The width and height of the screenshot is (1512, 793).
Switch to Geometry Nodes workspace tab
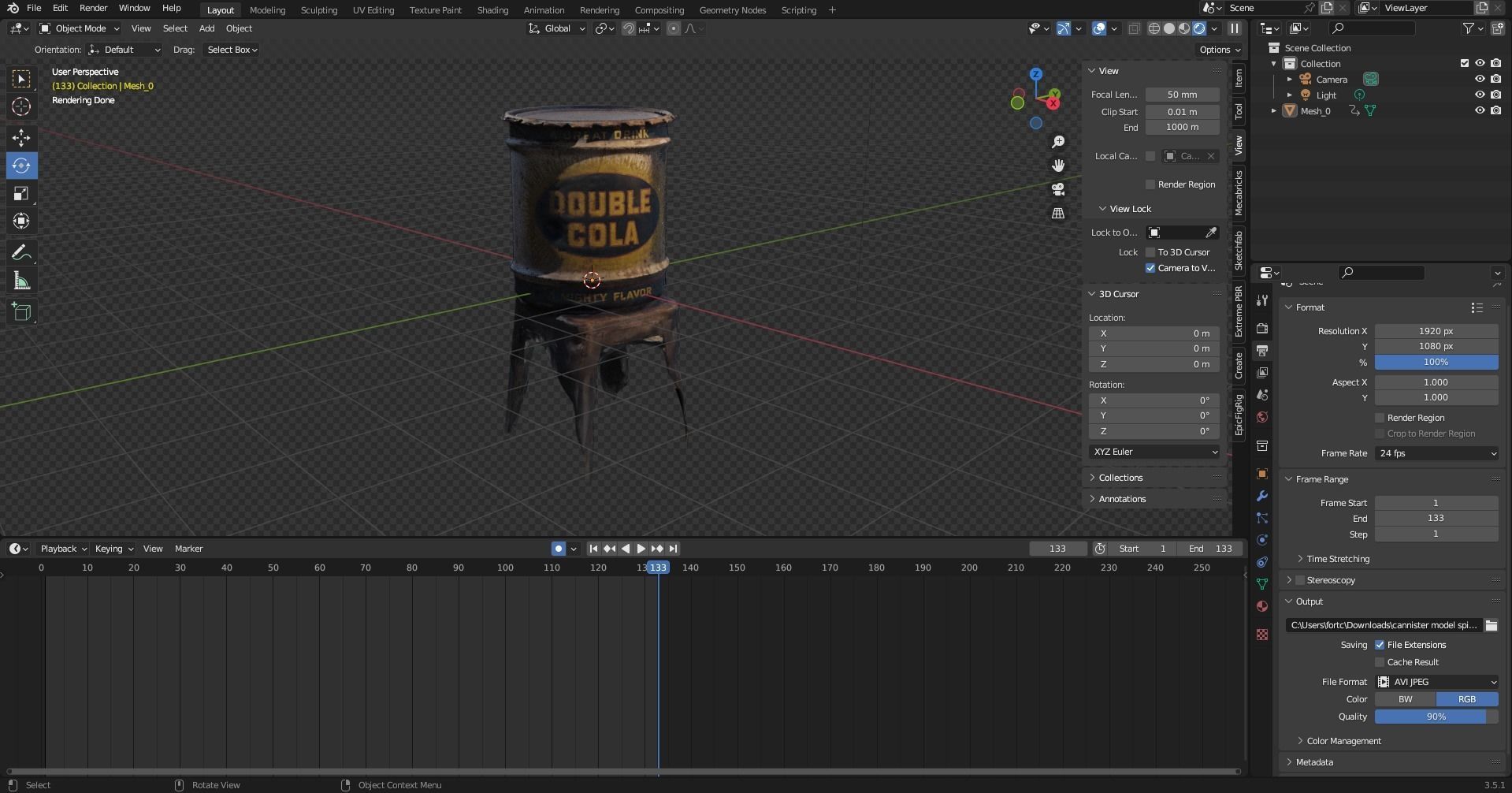(732, 10)
